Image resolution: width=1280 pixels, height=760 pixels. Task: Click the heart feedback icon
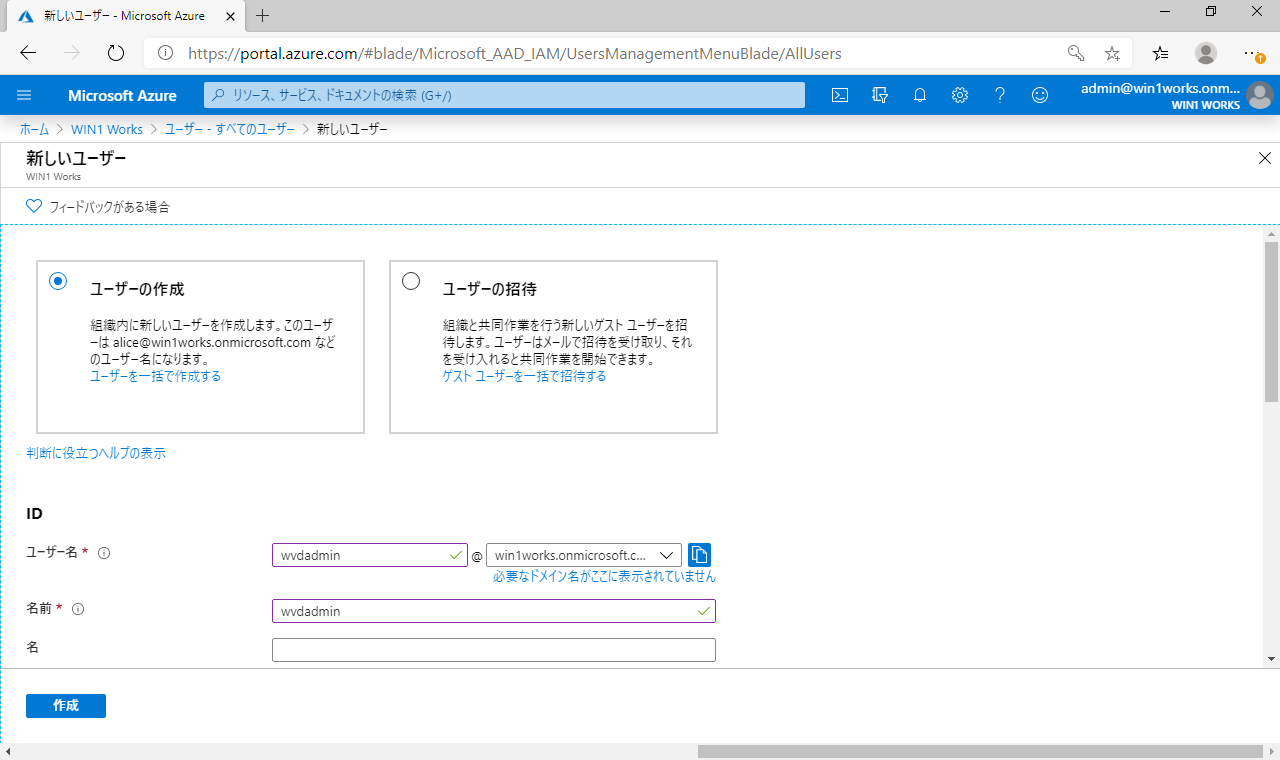pos(34,207)
